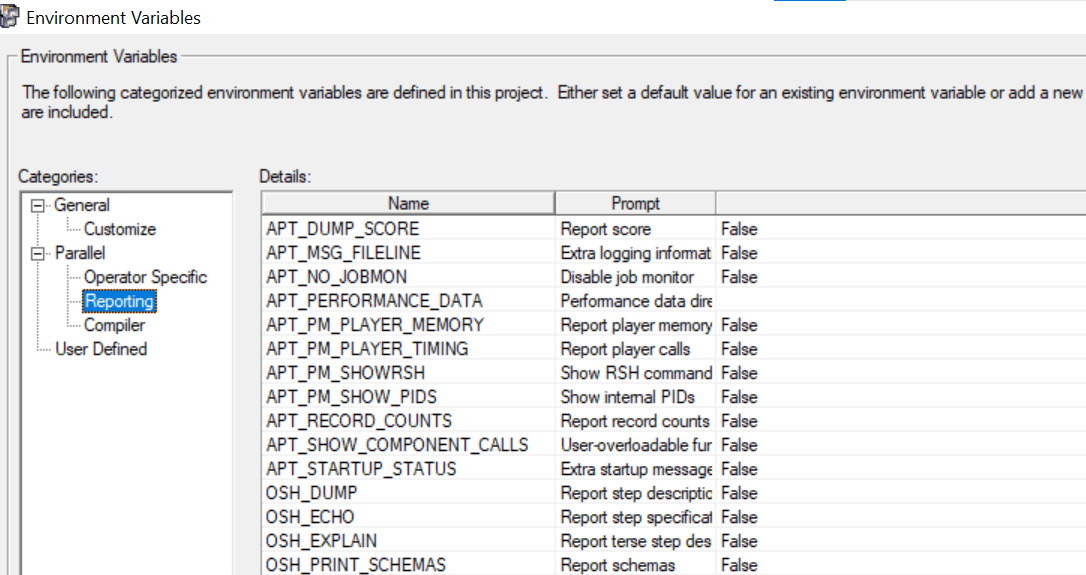Collapse the General category tree node

click(37, 206)
